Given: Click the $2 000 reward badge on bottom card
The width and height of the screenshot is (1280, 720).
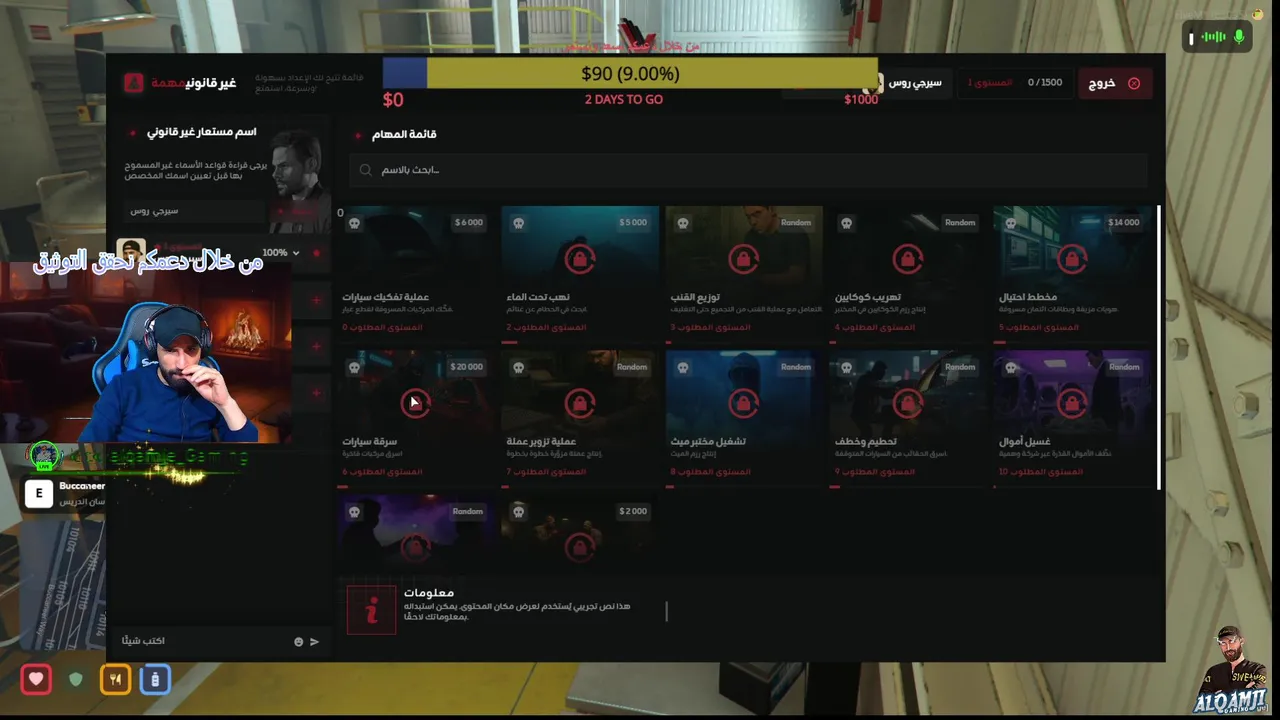Looking at the screenshot, I should click(633, 511).
